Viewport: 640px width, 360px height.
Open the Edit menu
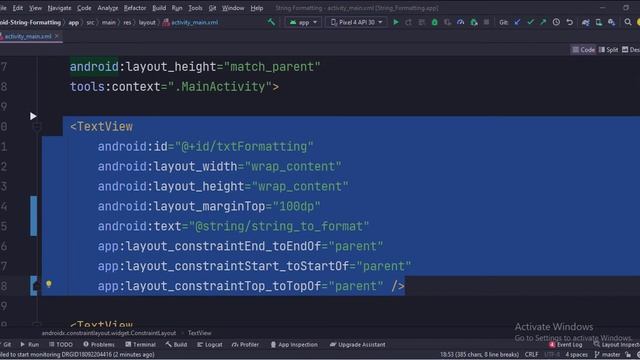(18, 8)
